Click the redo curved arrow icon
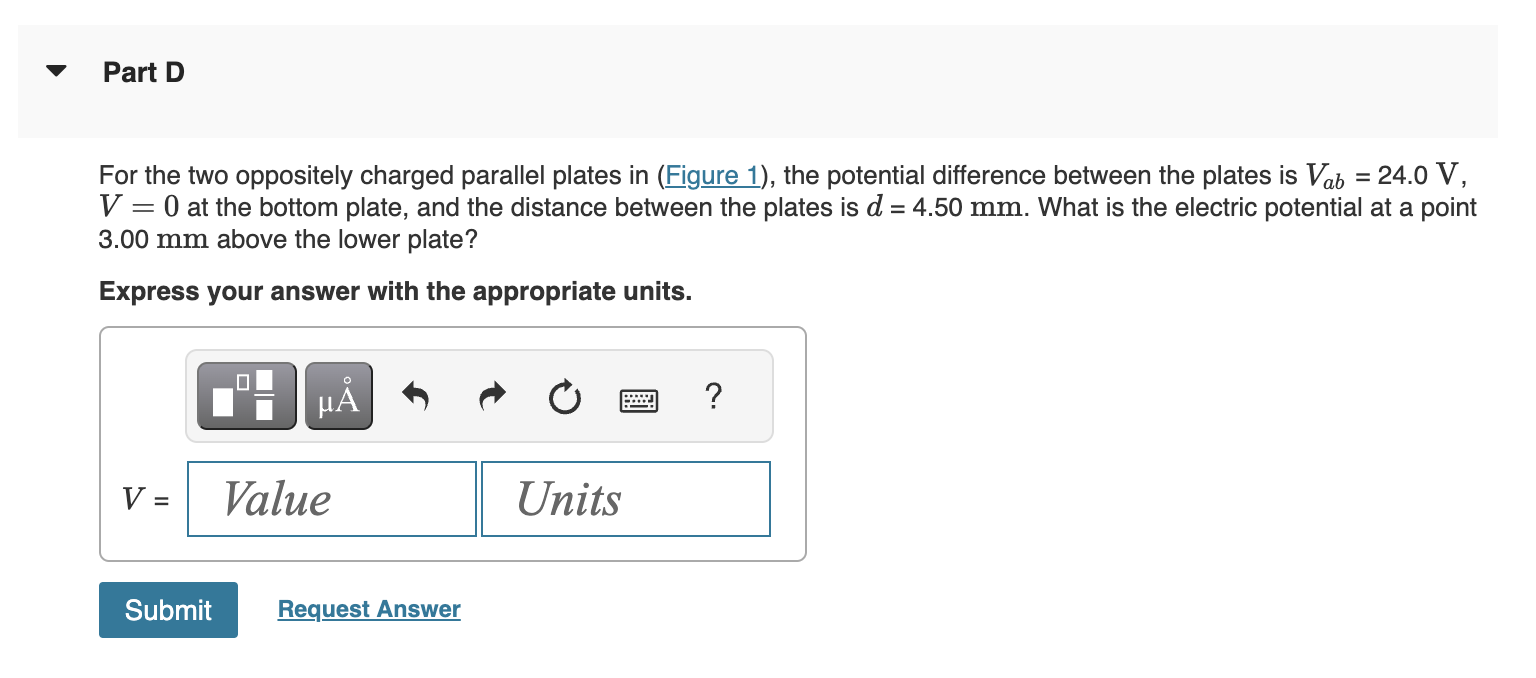The height and width of the screenshot is (678, 1536). coord(491,395)
